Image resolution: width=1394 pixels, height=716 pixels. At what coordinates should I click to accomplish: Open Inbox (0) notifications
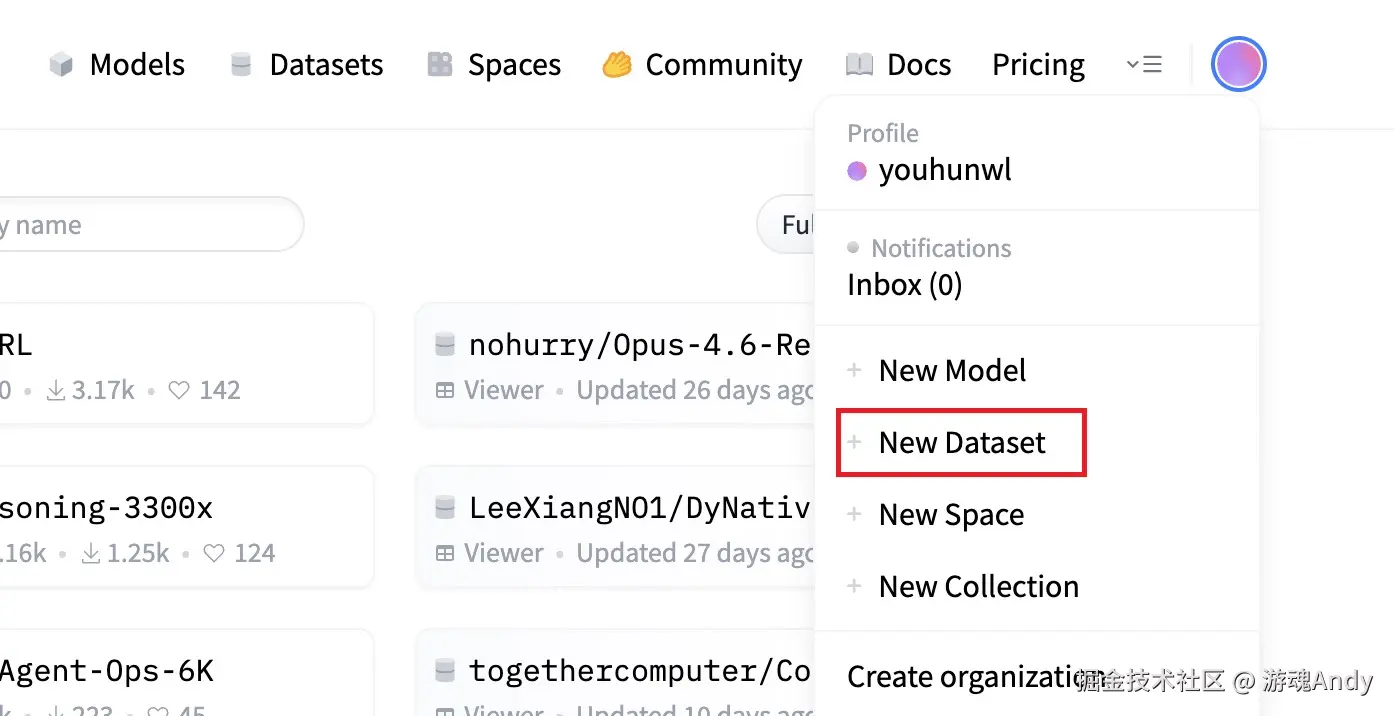[903, 285]
